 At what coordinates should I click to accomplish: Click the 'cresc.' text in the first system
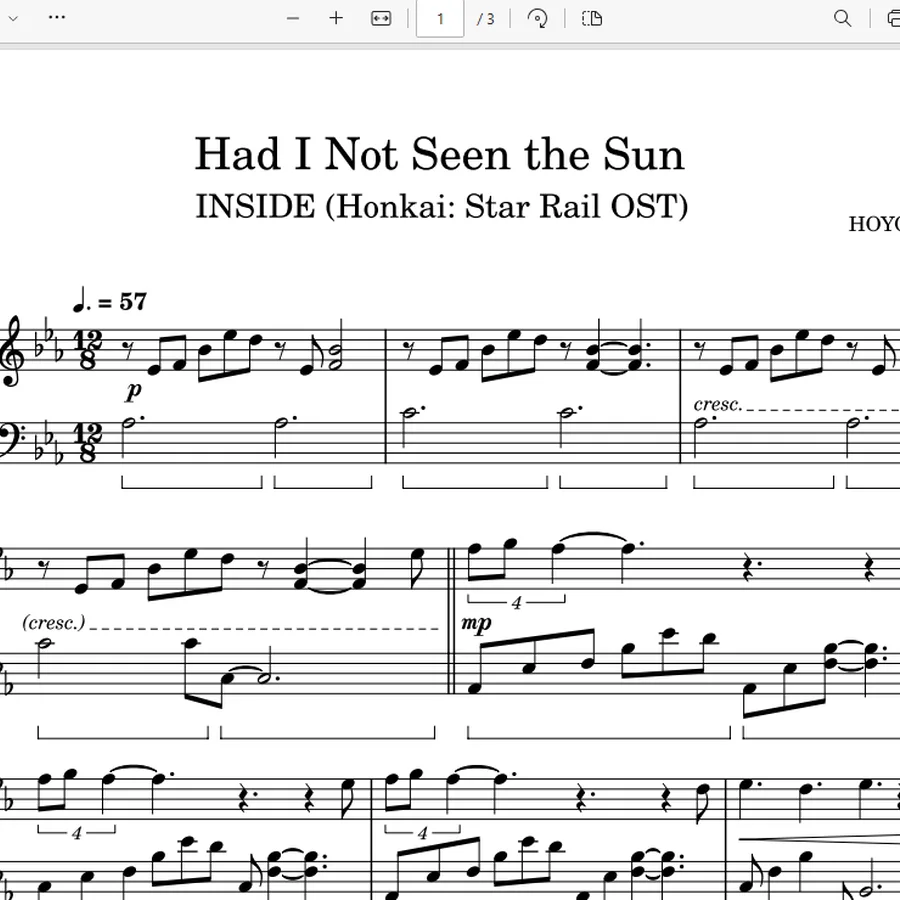click(x=717, y=404)
